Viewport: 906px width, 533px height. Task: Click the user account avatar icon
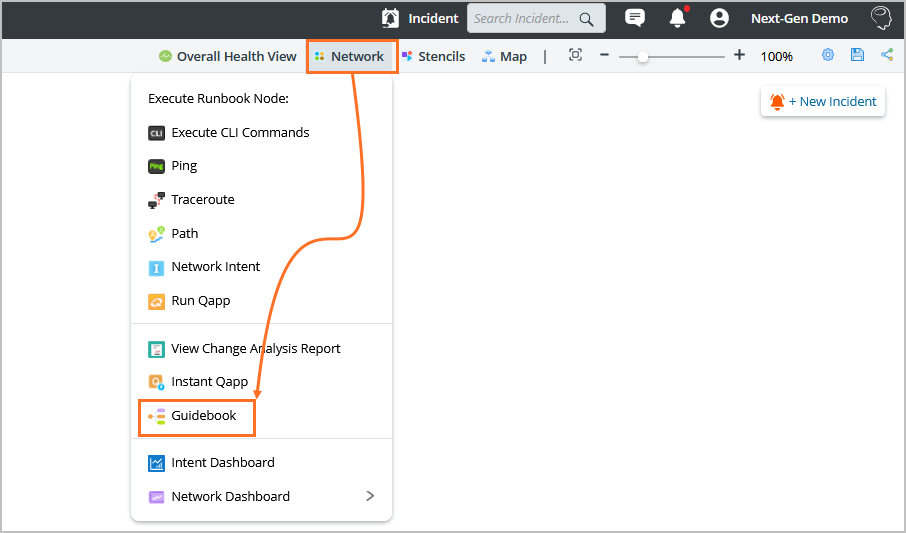719,18
